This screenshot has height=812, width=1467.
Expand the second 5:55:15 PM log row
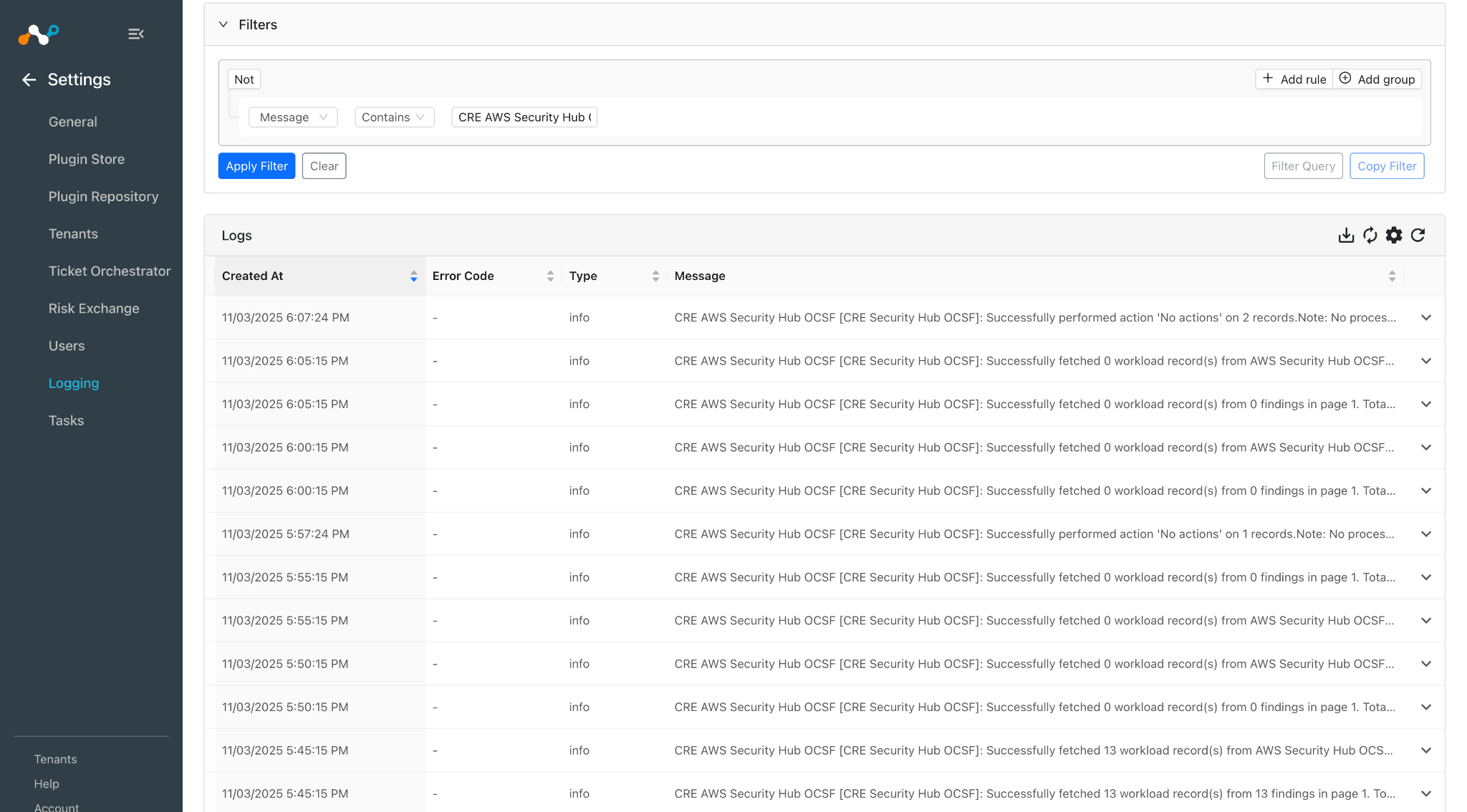tap(1426, 621)
